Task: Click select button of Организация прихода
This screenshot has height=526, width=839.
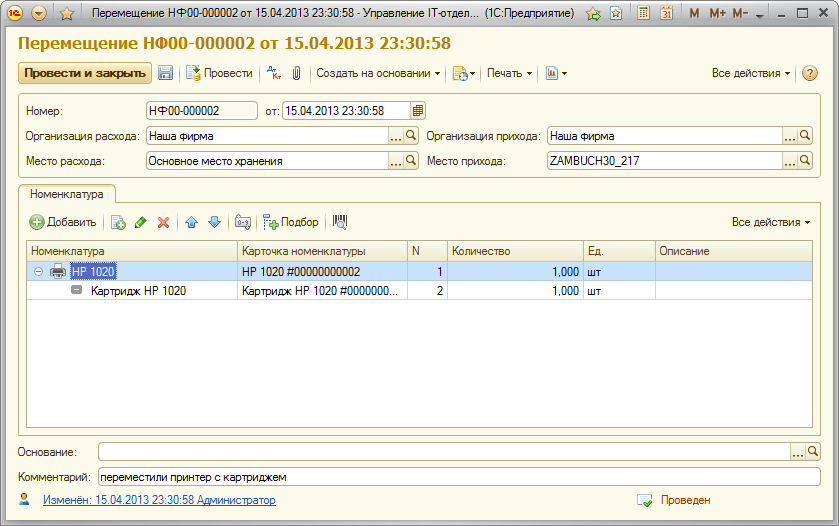Action: click(x=790, y=136)
